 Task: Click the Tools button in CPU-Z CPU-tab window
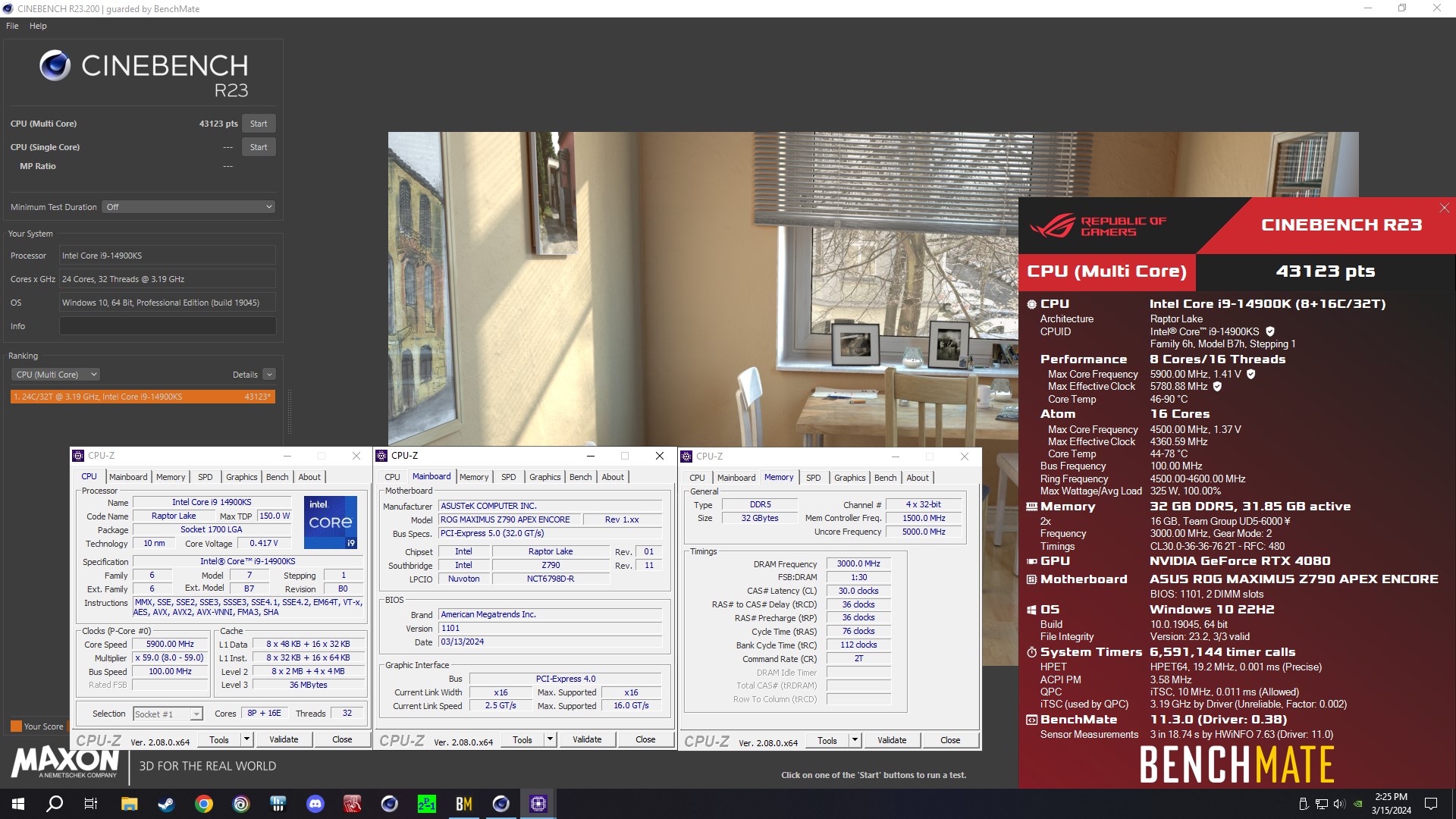[219, 739]
